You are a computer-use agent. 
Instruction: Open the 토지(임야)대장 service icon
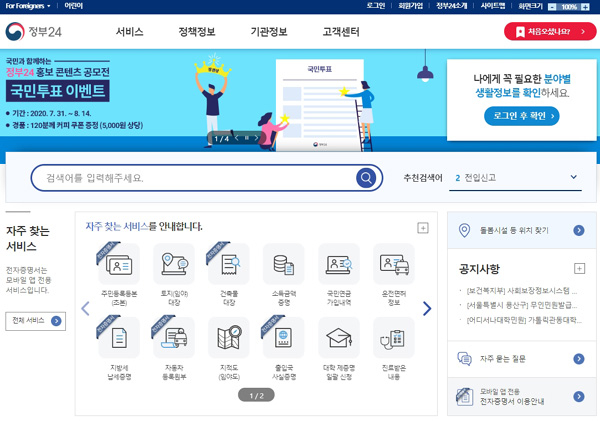tap(174, 264)
